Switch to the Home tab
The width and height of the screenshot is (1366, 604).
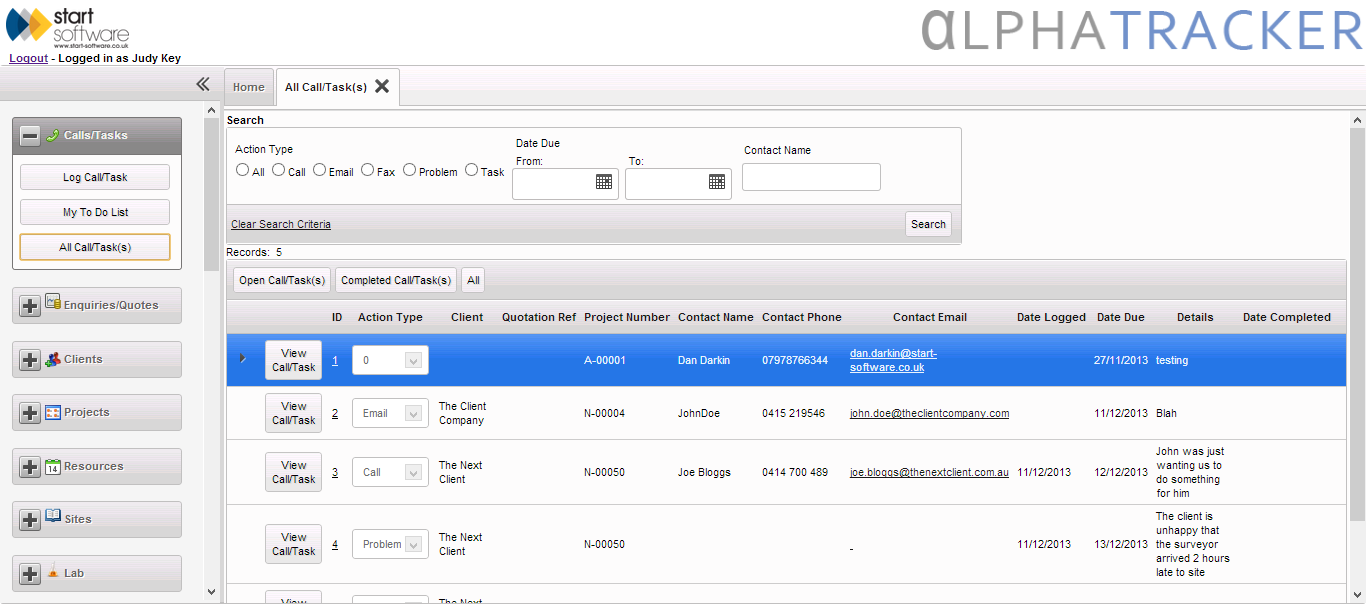(248, 87)
